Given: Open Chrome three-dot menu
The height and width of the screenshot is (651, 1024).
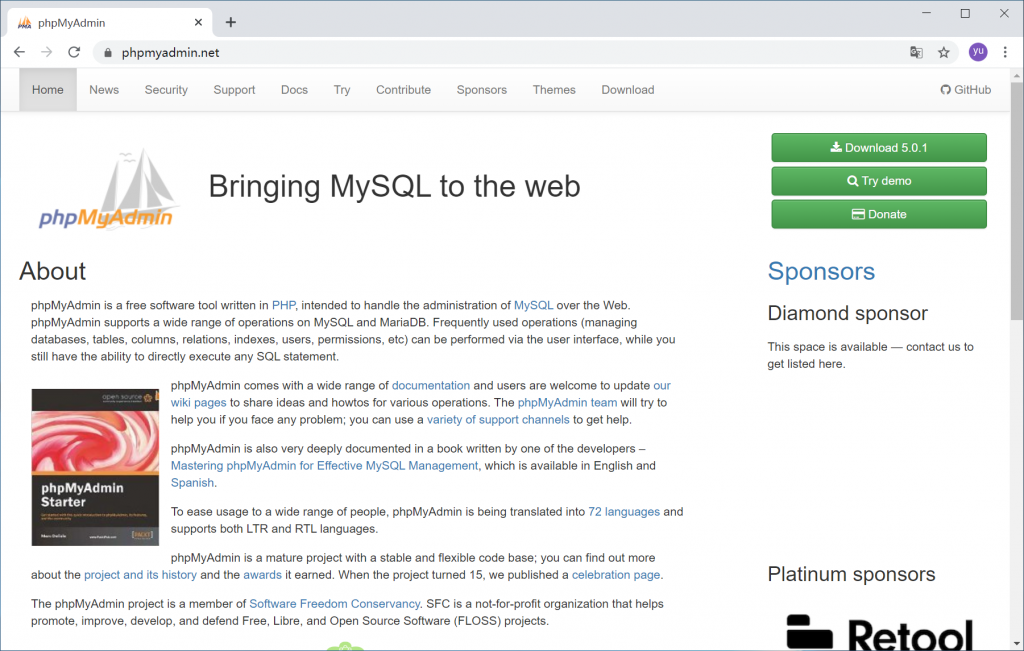Looking at the screenshot, I should click(1005, 53).
